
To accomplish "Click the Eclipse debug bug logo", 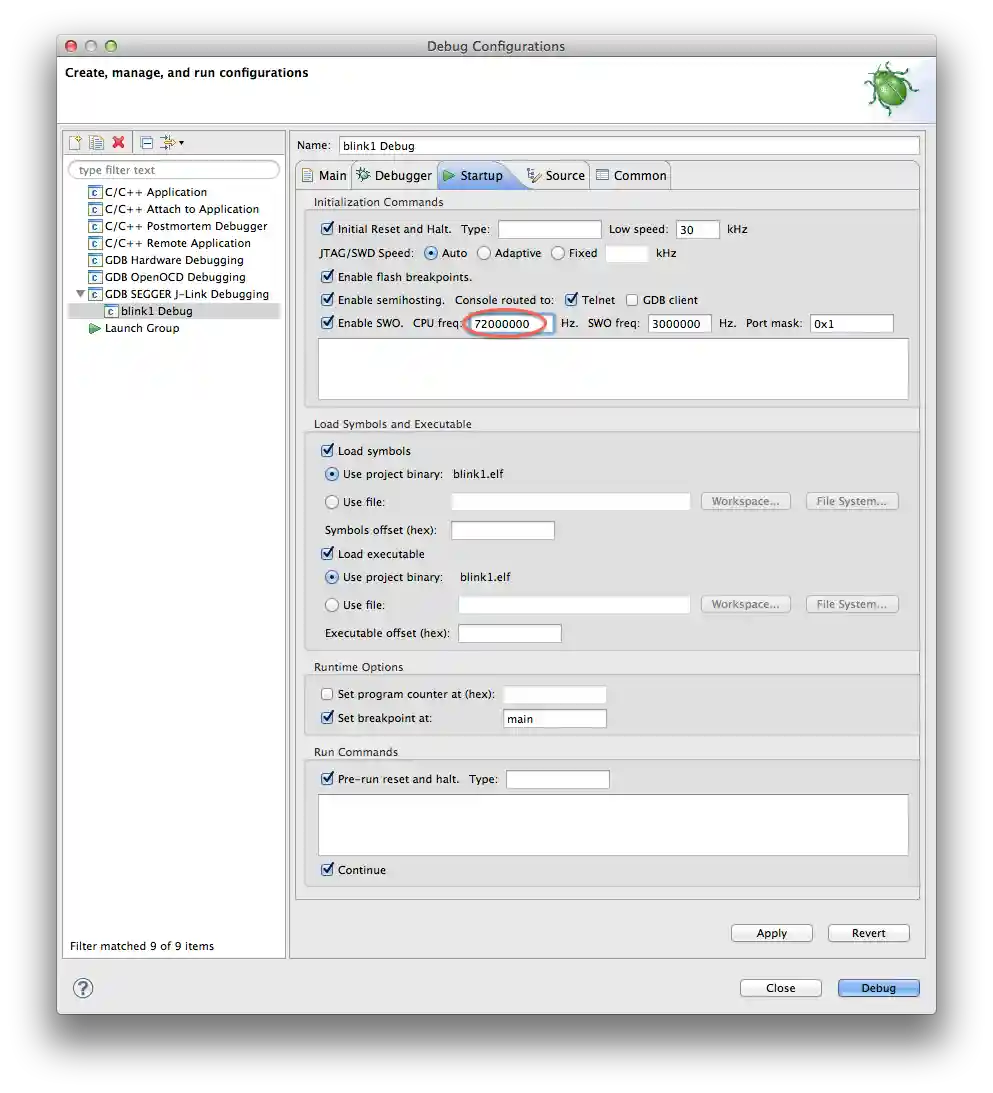I will click(x=889, y=88).
